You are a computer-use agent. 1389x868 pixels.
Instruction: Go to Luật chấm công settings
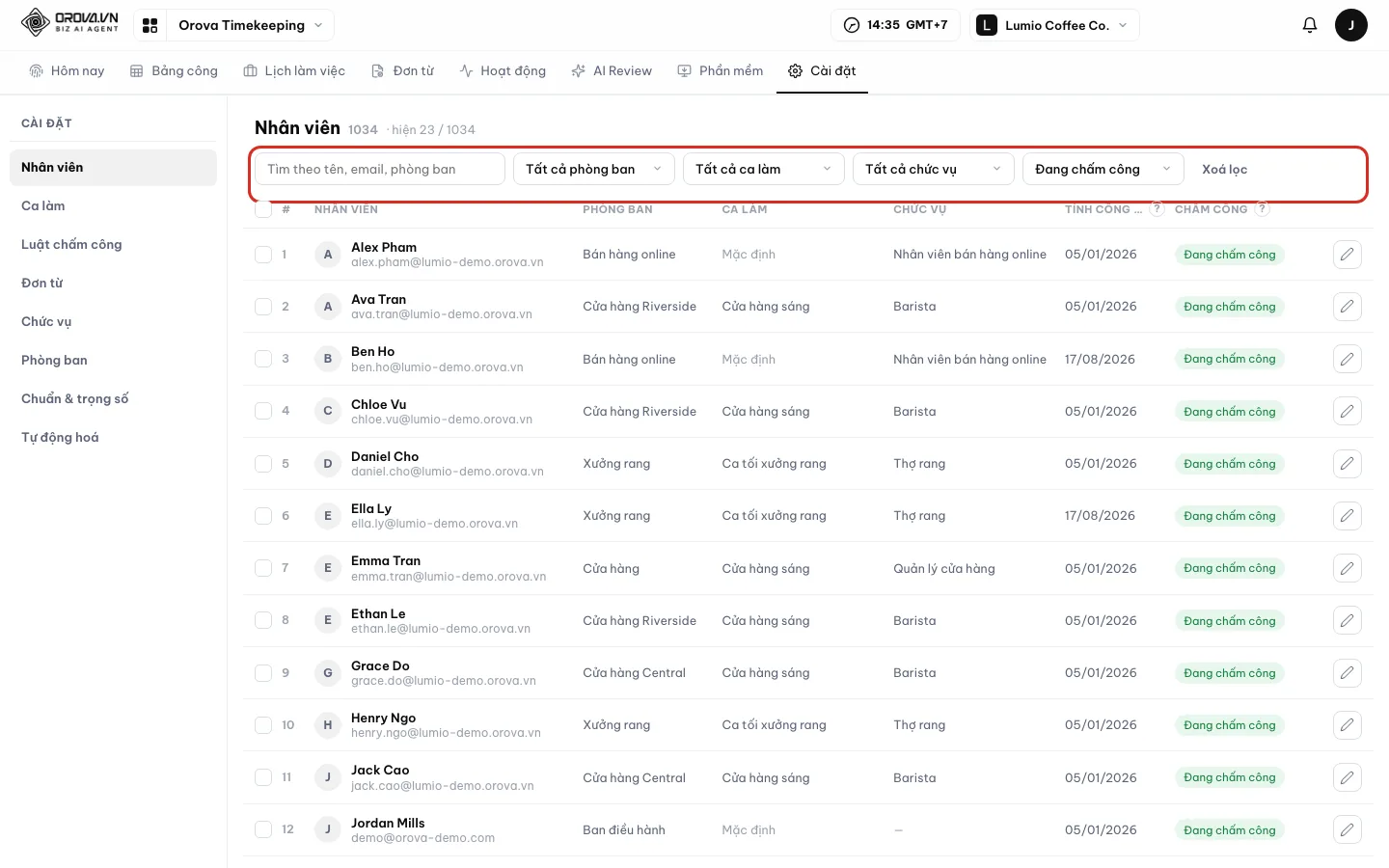tap(113, 244)
